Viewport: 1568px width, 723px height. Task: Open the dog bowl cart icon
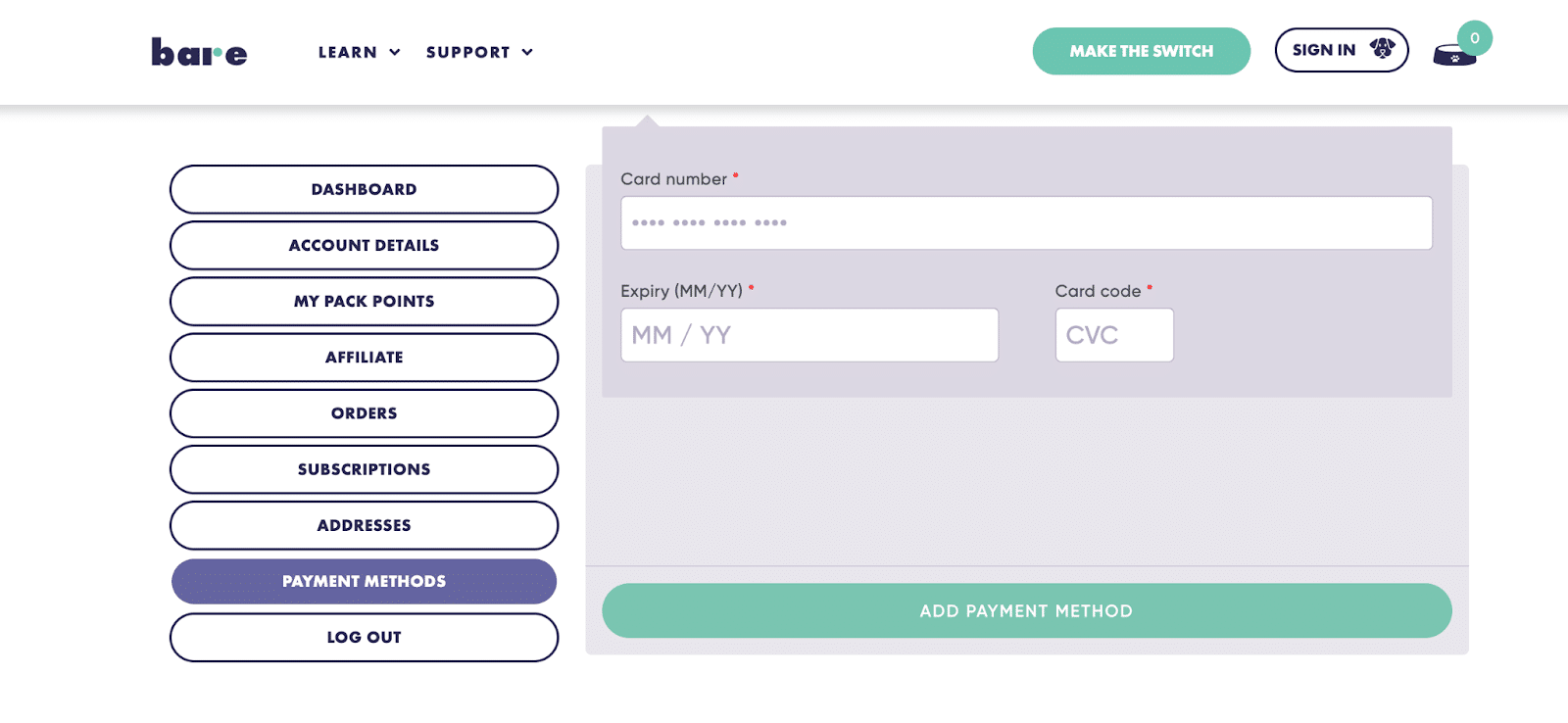tap(1453, 56)
